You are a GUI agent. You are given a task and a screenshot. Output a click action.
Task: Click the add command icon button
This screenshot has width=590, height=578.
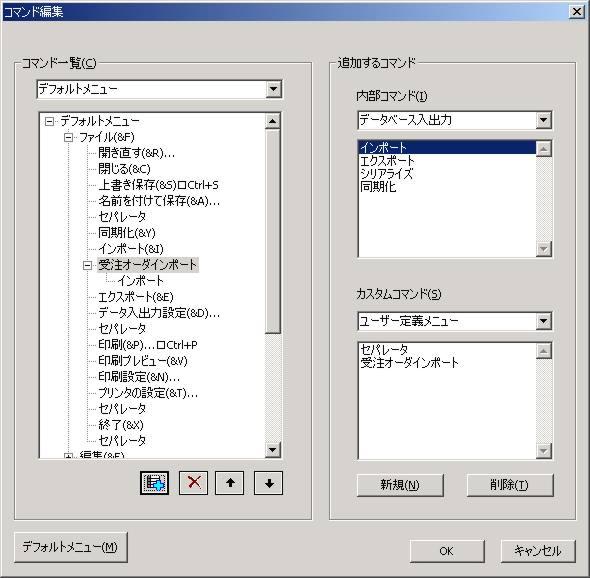154,483
